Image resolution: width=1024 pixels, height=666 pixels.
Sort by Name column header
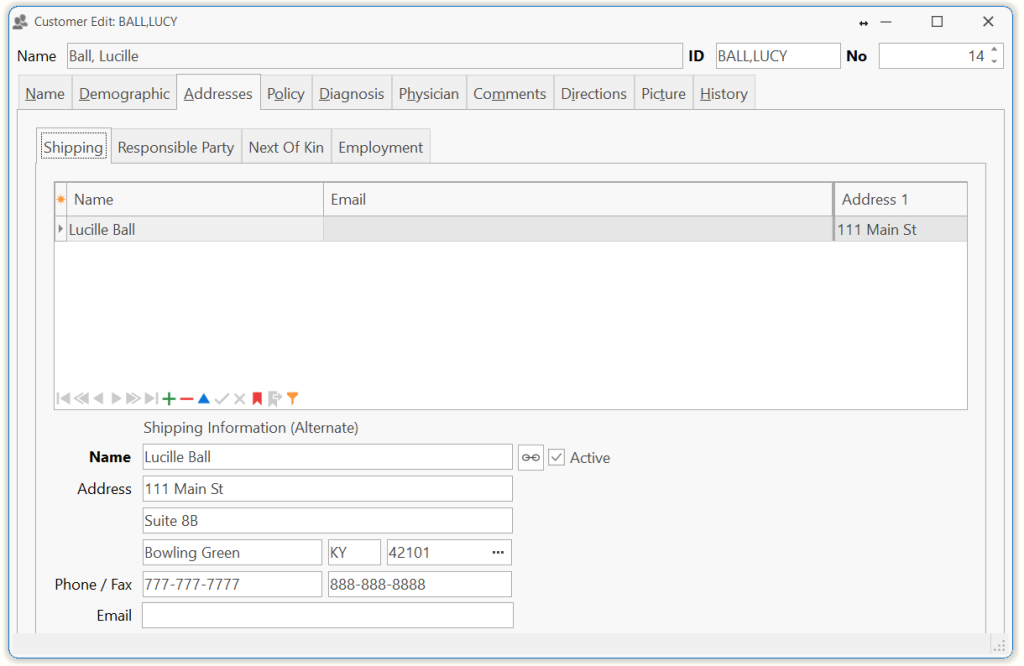195,199
